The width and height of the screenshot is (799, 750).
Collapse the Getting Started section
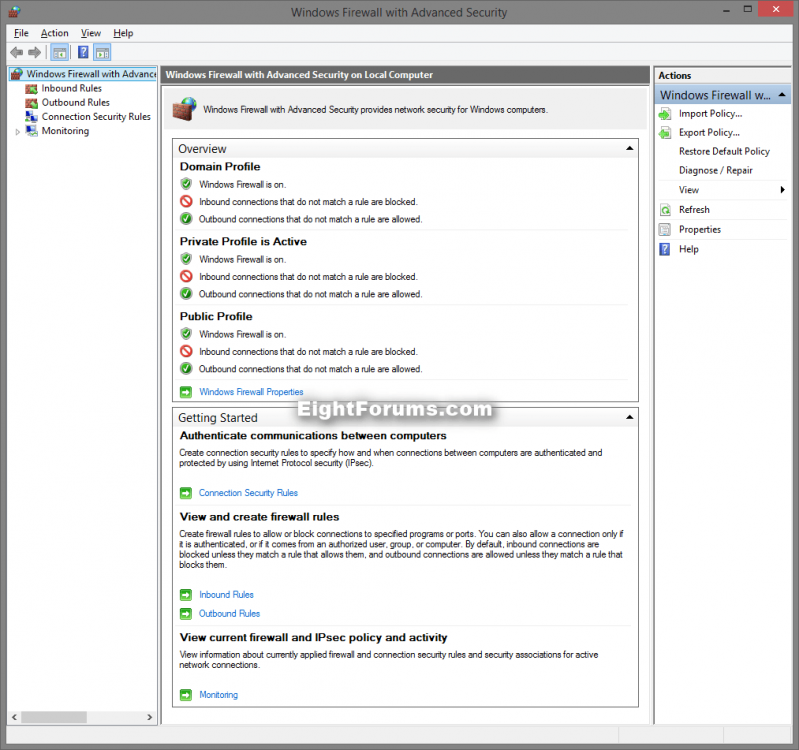click(629, 417)
